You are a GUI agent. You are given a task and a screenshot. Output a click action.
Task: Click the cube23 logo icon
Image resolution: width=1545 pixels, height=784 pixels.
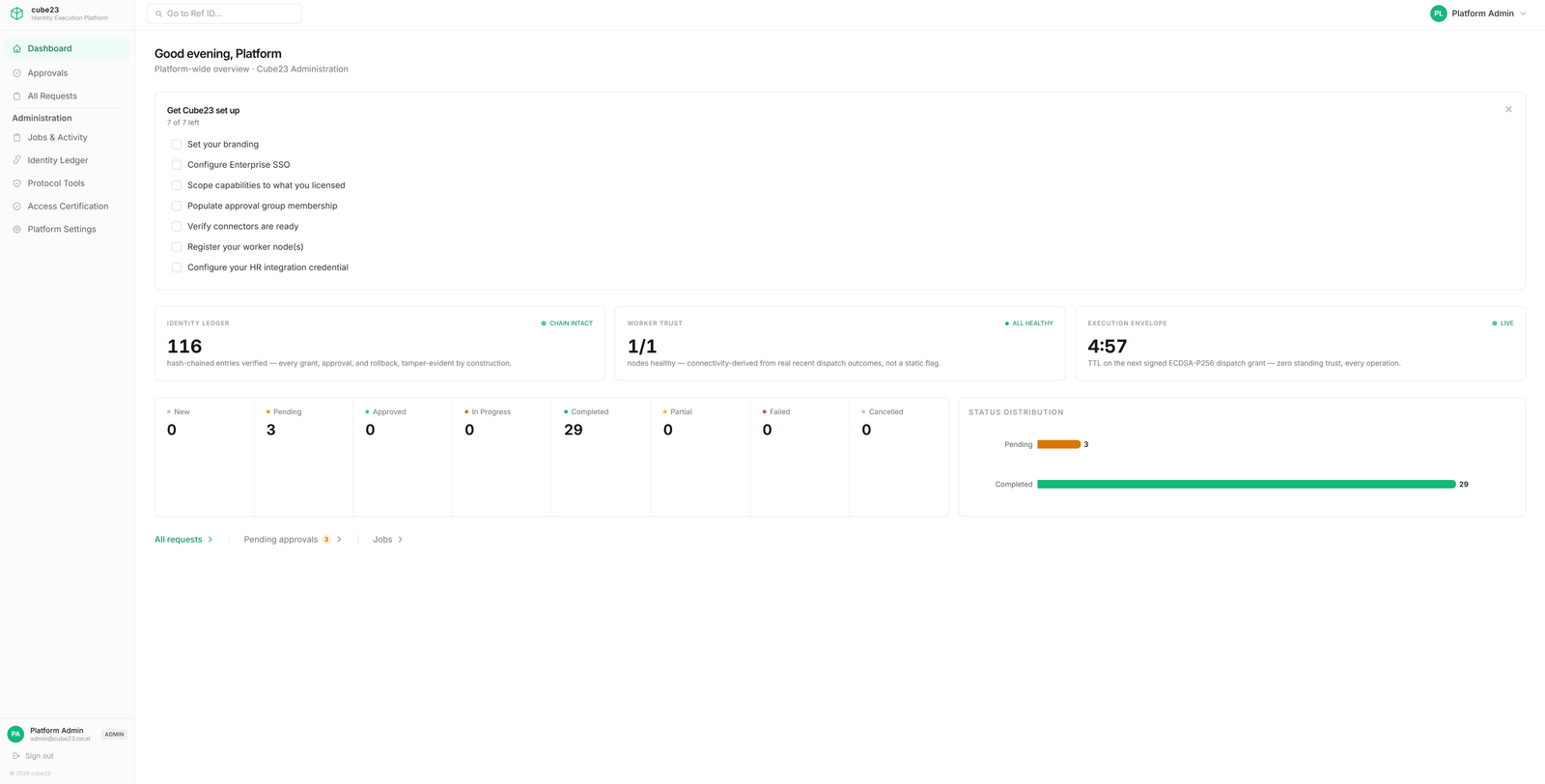coord(16,14)
